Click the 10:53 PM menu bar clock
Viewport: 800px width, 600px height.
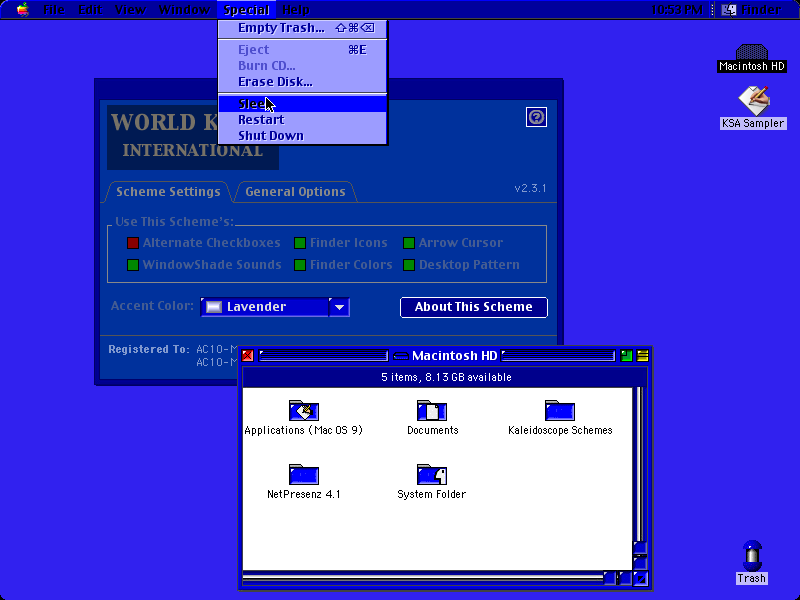[x=677, y=9]
